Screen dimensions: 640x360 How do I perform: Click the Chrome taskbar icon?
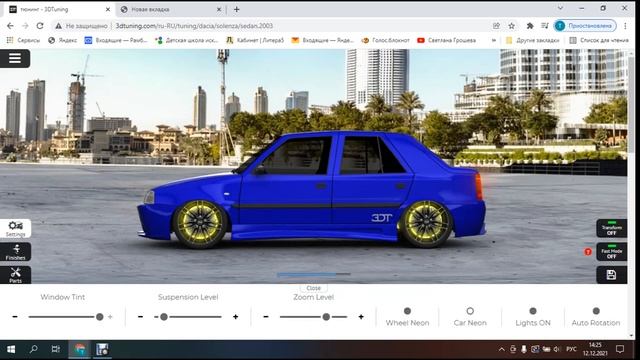(80, 349)
